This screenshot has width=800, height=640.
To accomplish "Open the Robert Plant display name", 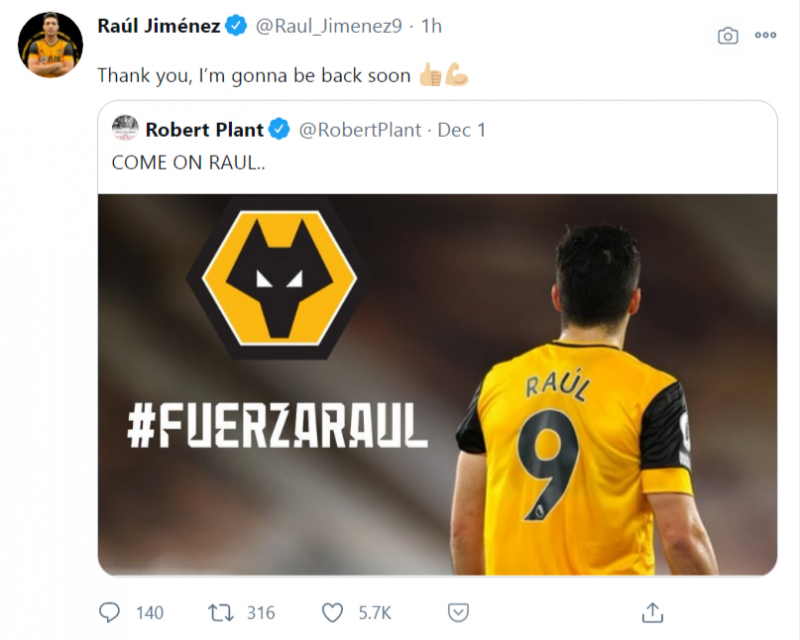I will (204, 129).
